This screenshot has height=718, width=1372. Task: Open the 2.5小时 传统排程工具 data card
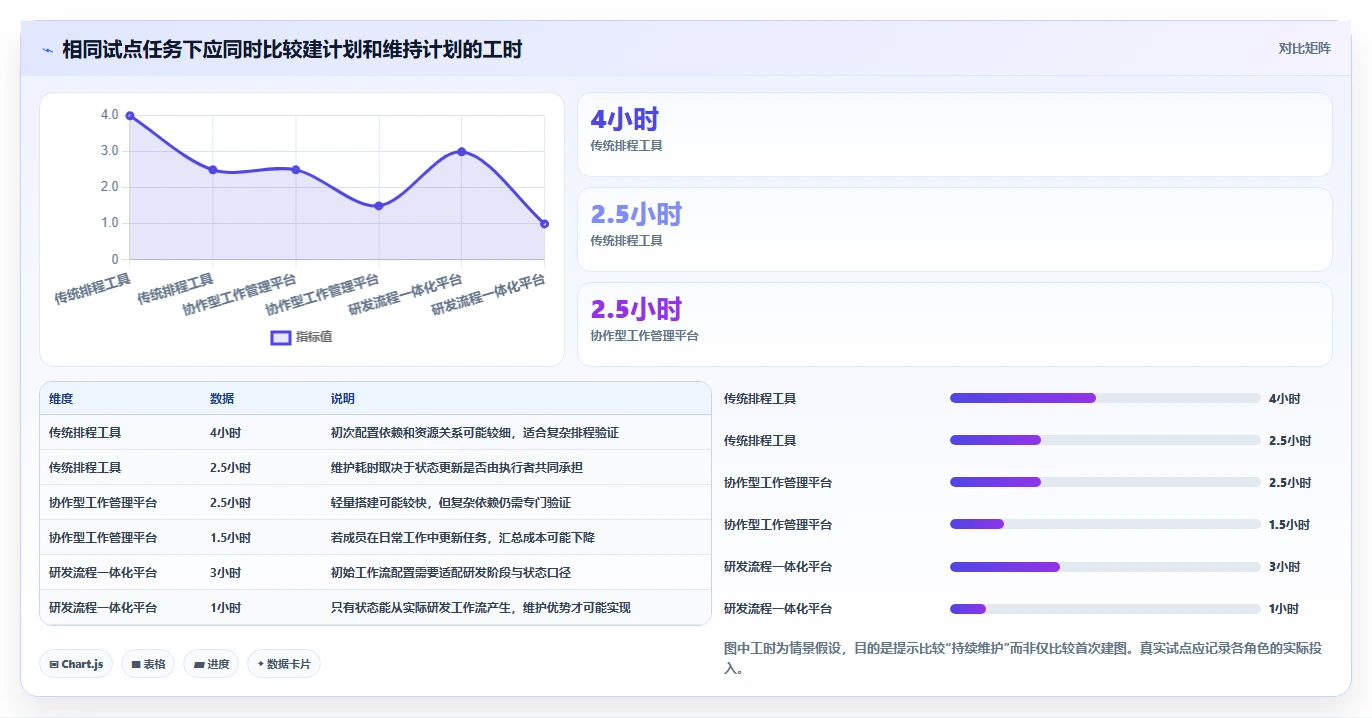pyautogui.click(x=955, y=230)
